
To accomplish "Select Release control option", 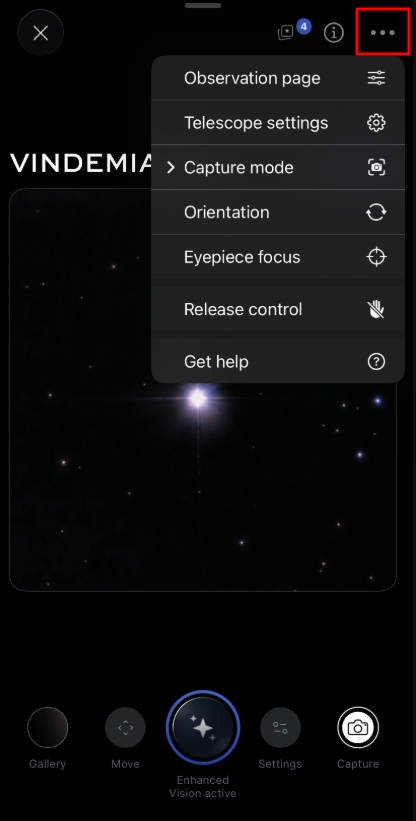I will 278,309.
